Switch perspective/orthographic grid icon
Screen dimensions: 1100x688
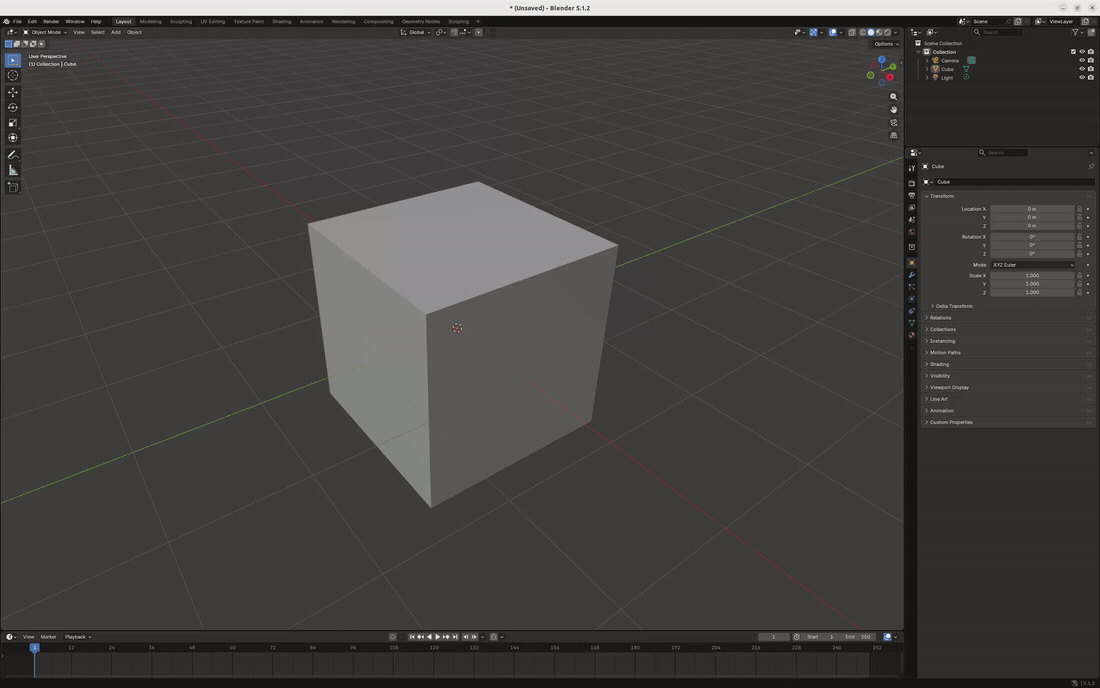point(893,135)
